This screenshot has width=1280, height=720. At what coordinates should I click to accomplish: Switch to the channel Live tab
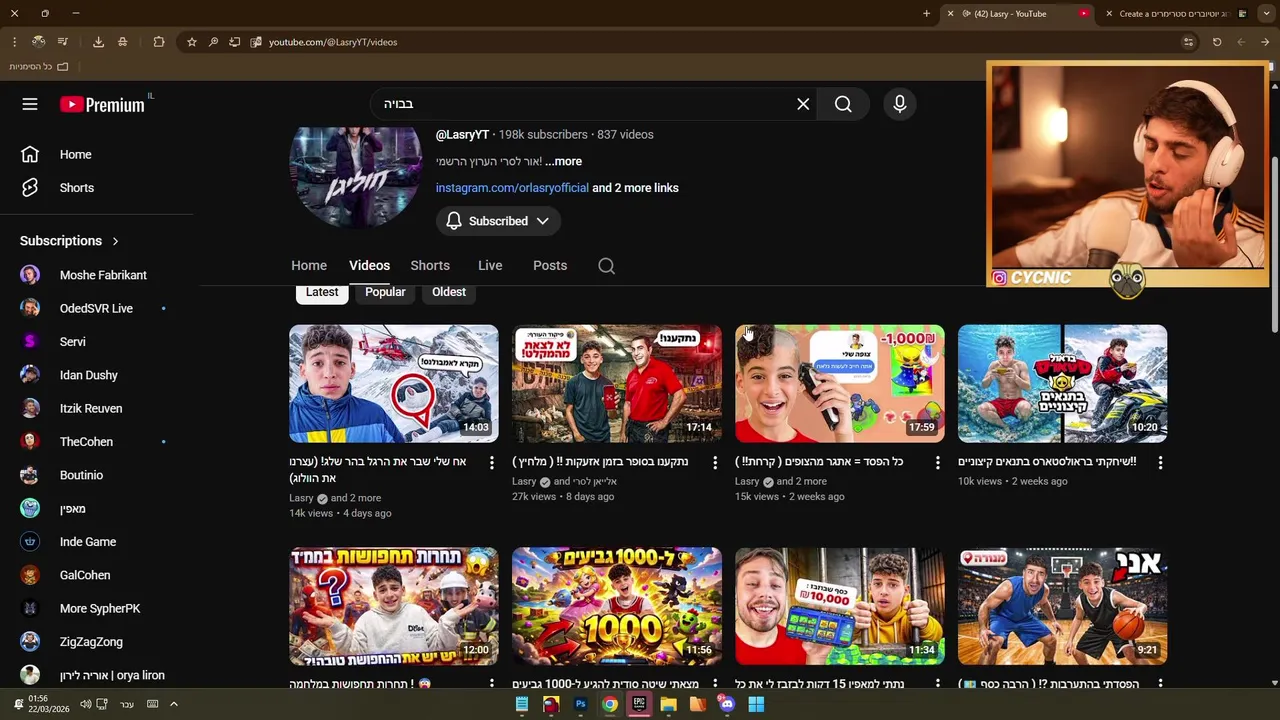click(490, 266)
